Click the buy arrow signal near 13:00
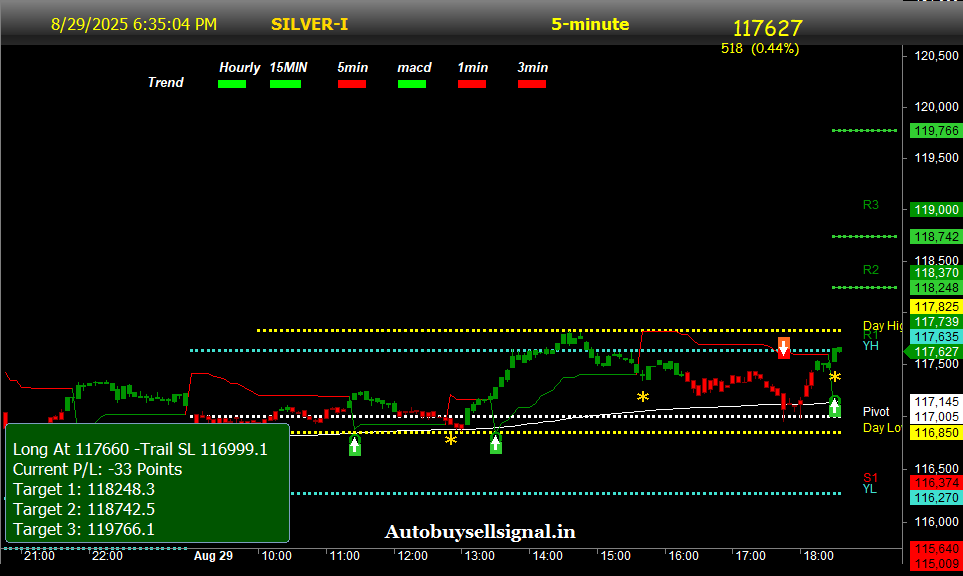This screenshot has width=963, height=576. (496, 443)
